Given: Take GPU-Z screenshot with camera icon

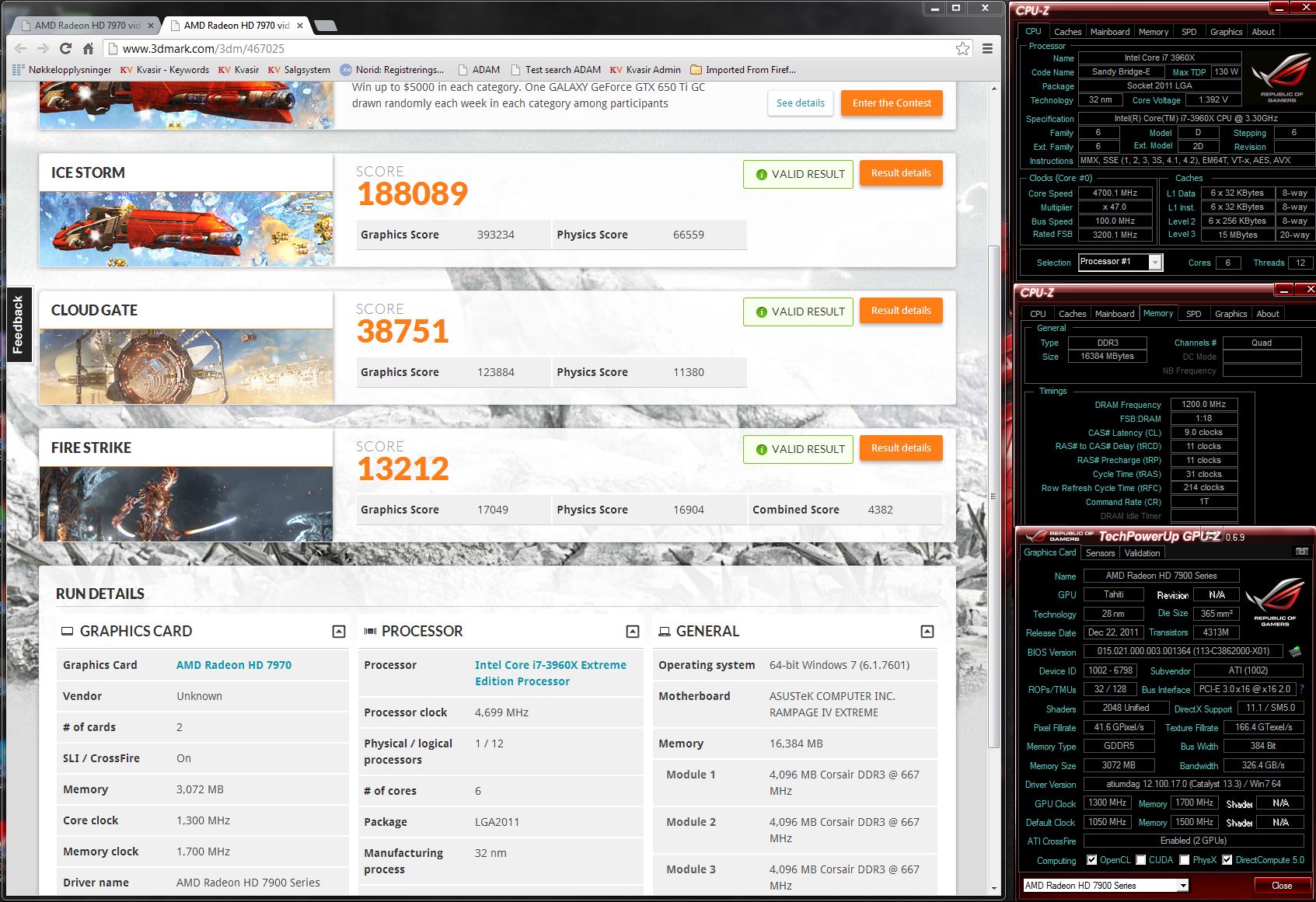Looking at the screenshot, I should point(1302,552).
